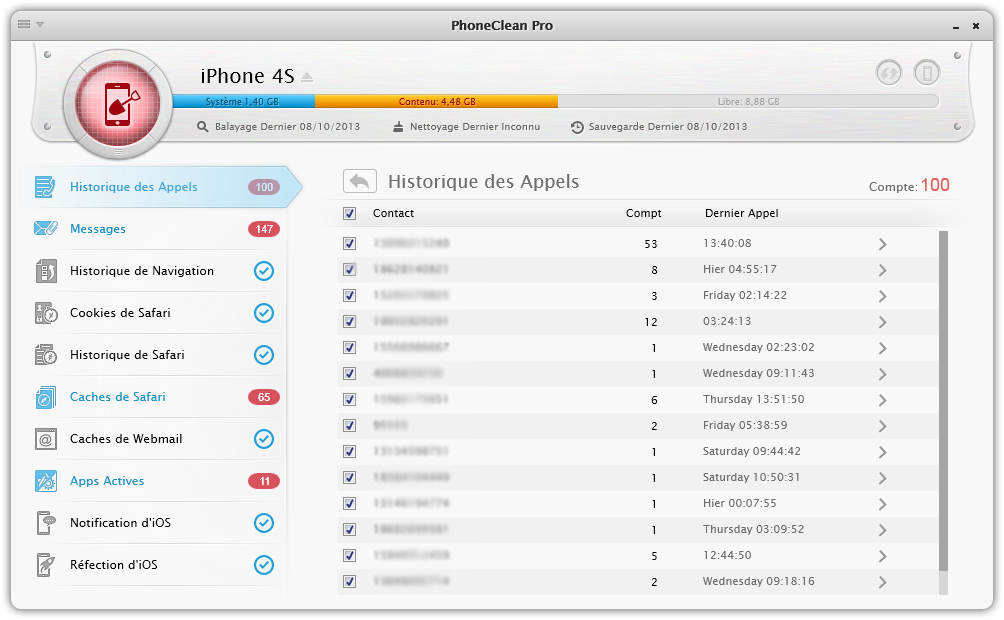Viewport: 1004px width, 620px height.
Task: Click the 147 badge next to Messages
Action: point(264,229)
